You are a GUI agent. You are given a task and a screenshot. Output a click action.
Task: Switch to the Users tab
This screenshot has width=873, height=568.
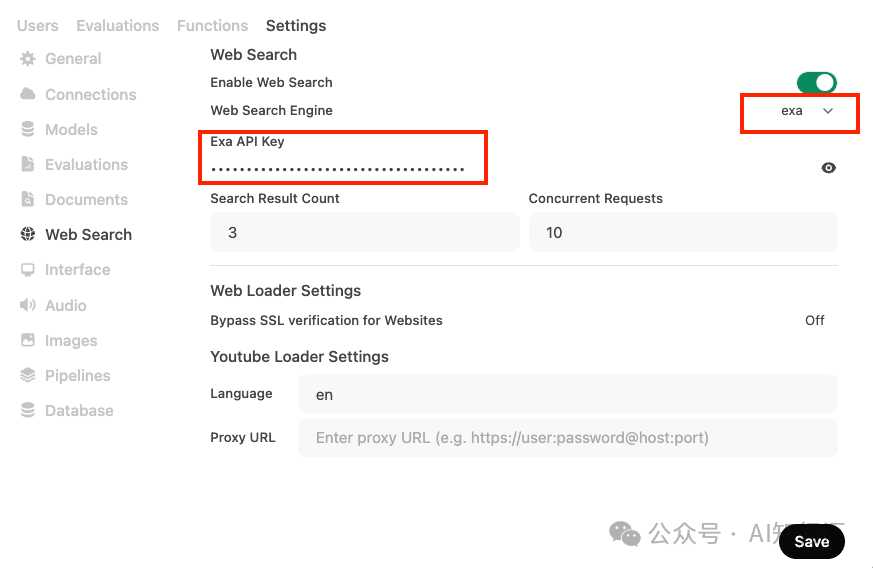tap(37, 26)
